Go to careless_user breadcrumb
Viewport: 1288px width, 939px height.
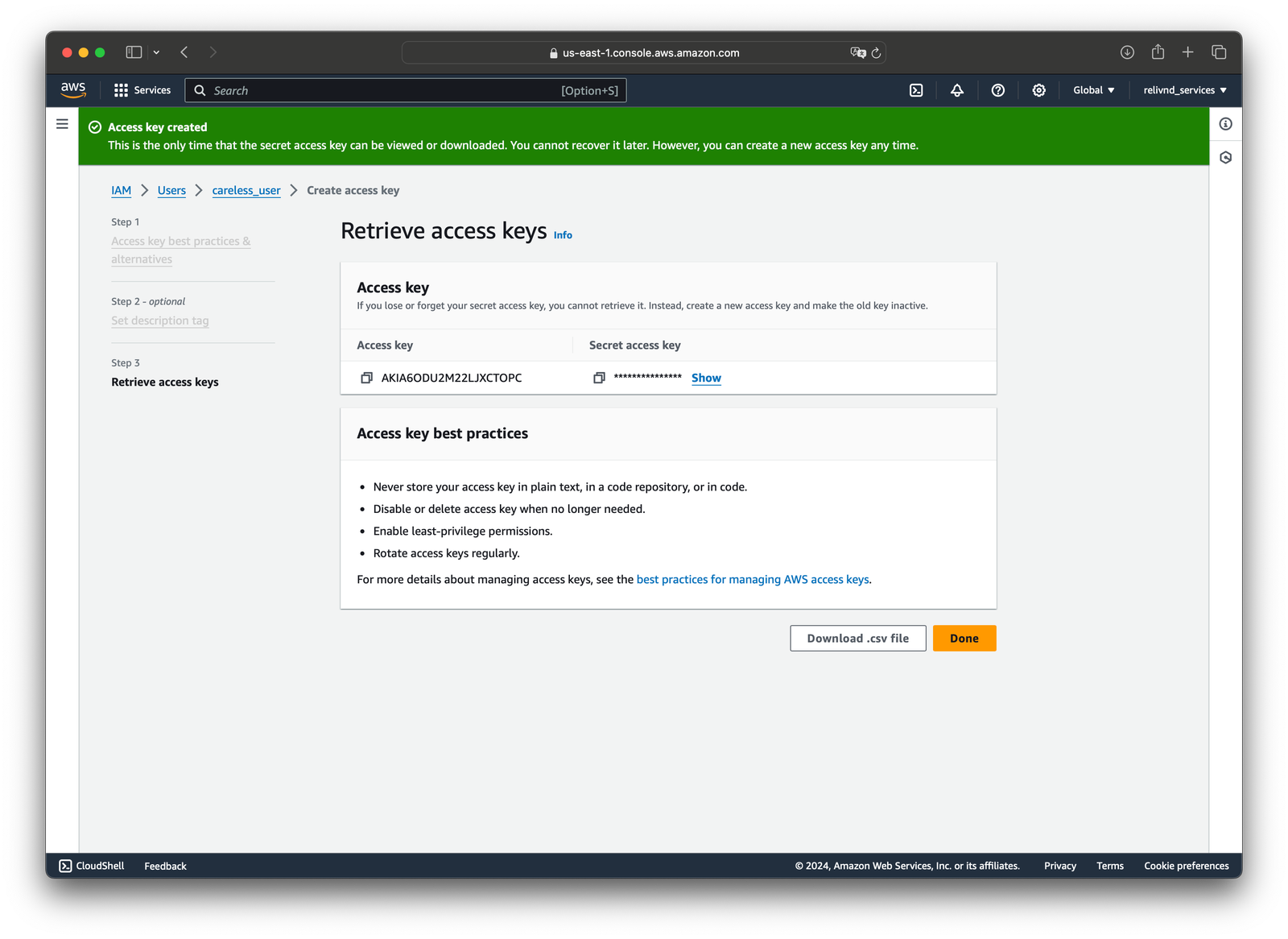(x=246, y=191)
